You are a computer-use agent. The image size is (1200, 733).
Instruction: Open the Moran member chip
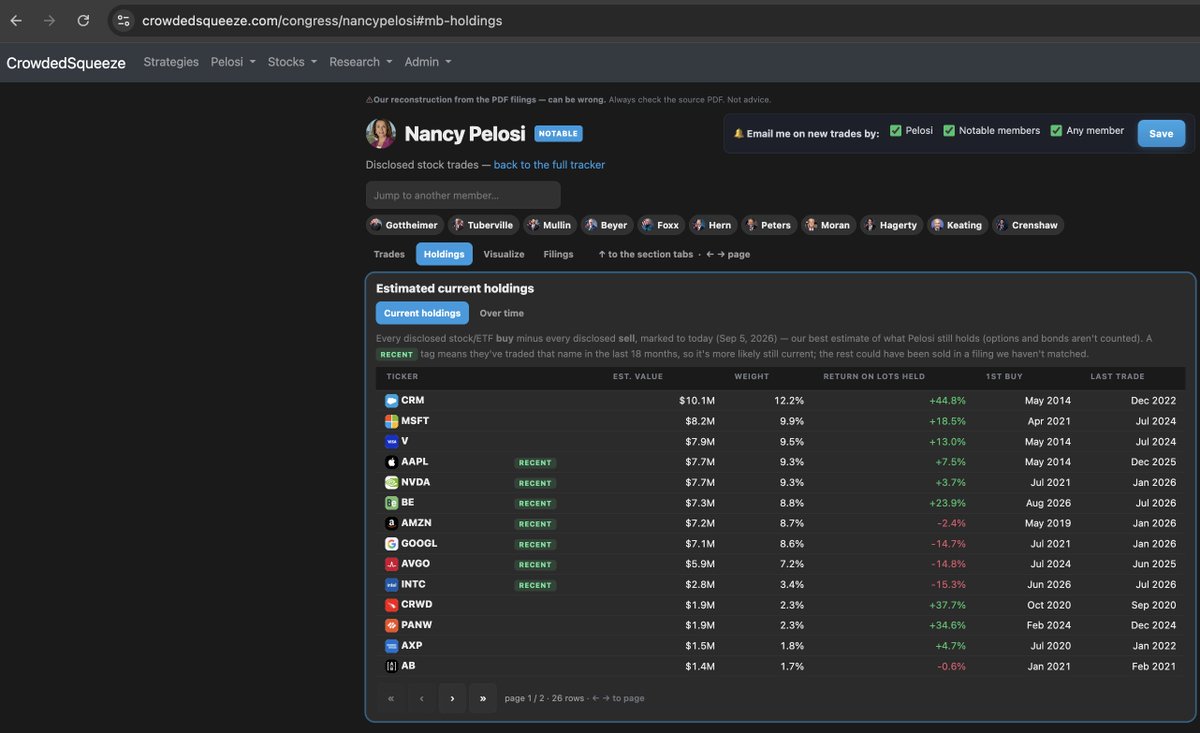tap(829, 225)
